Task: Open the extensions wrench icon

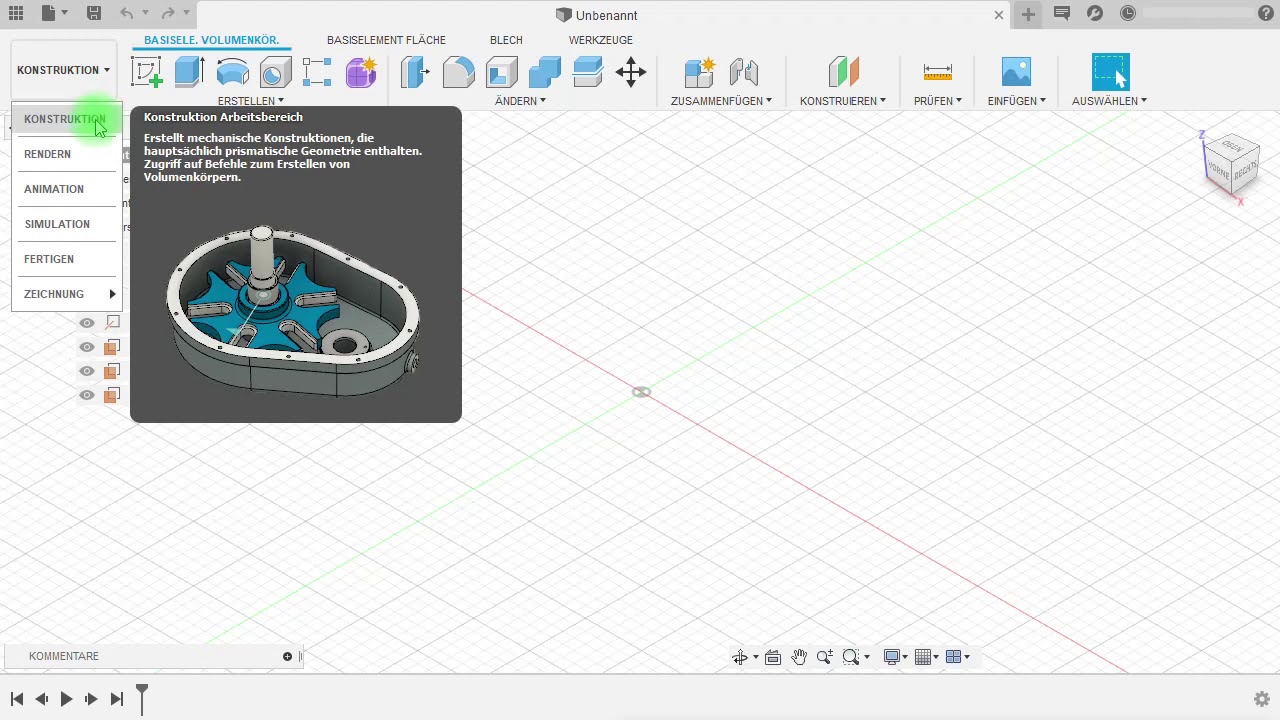Action: click(x=1095, y=13)
